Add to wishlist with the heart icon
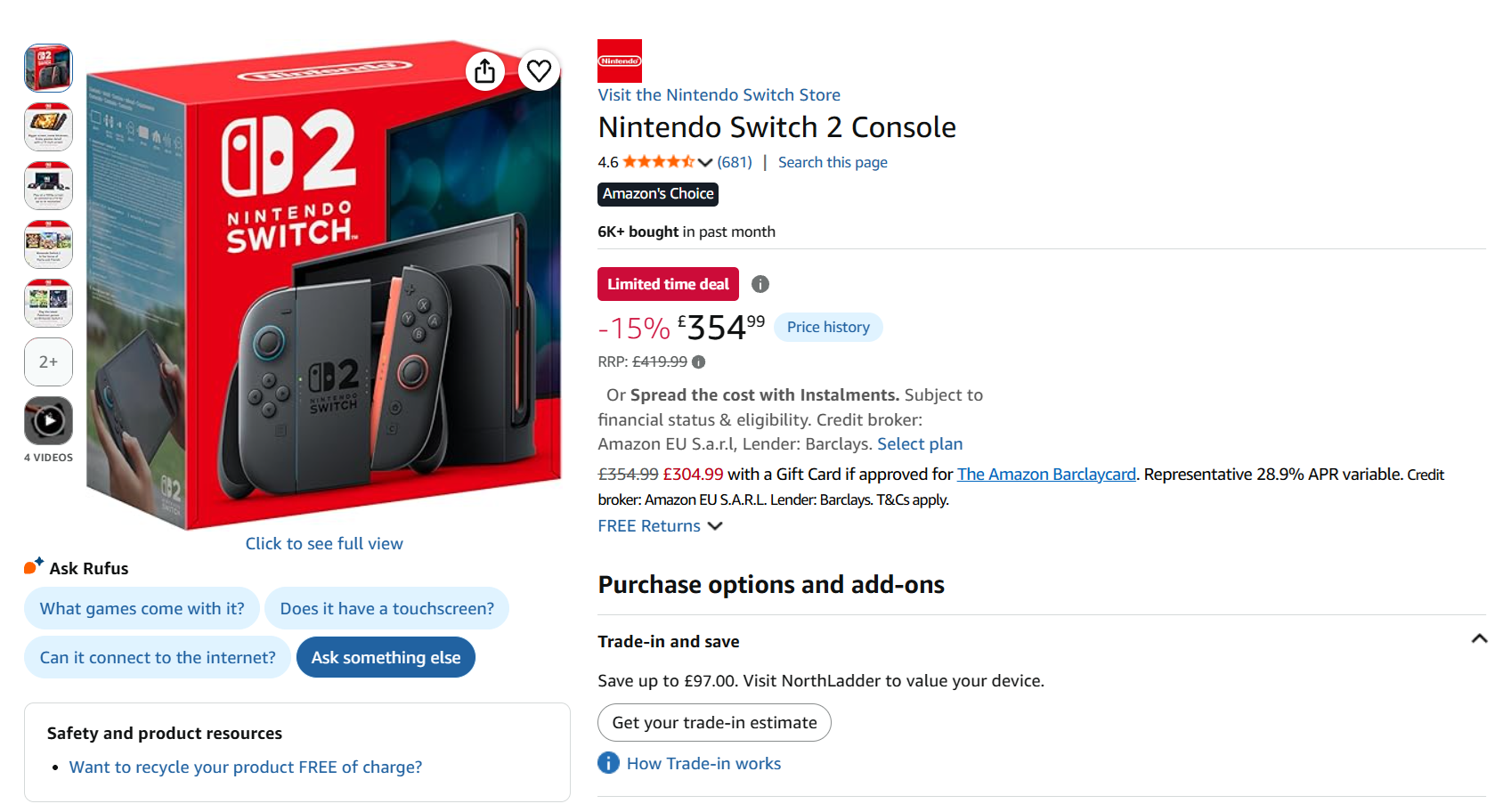 click(539, 70)
